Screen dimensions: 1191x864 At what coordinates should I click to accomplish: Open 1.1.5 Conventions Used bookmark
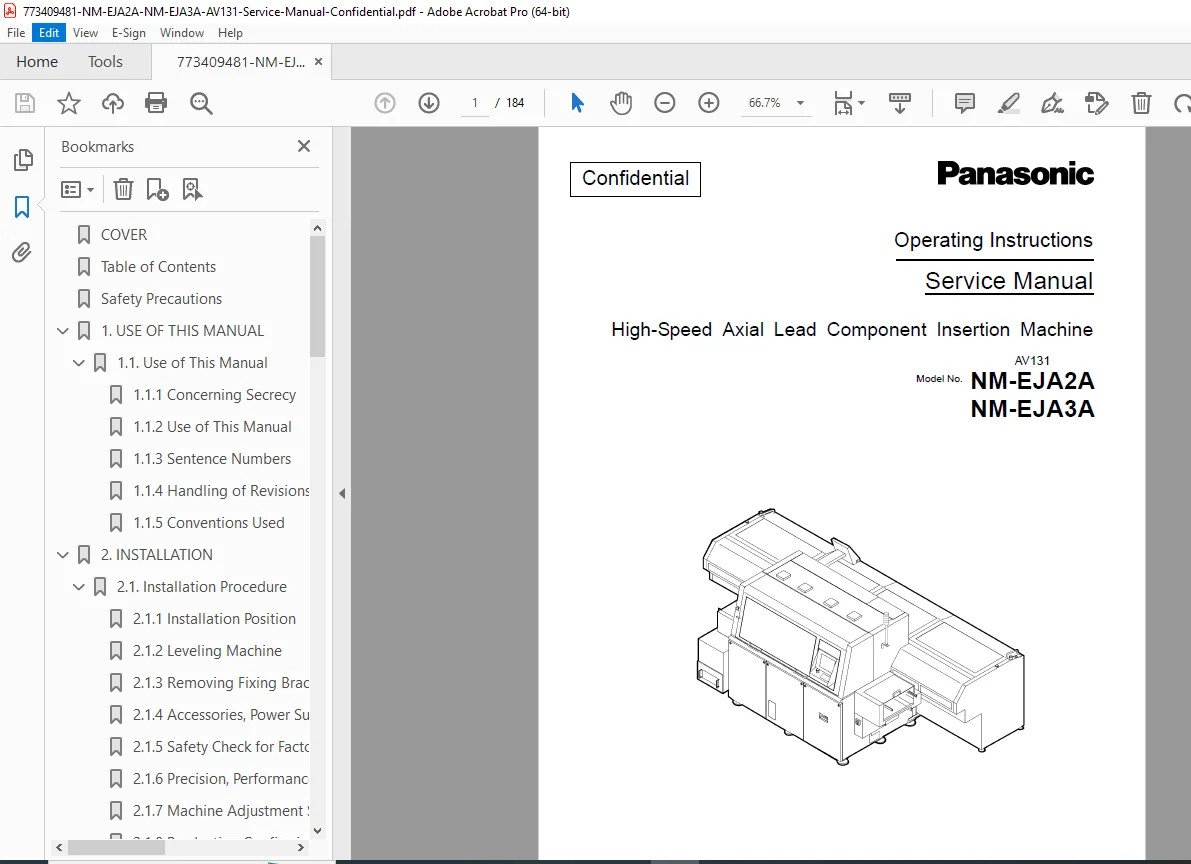[x=209, y=523]
